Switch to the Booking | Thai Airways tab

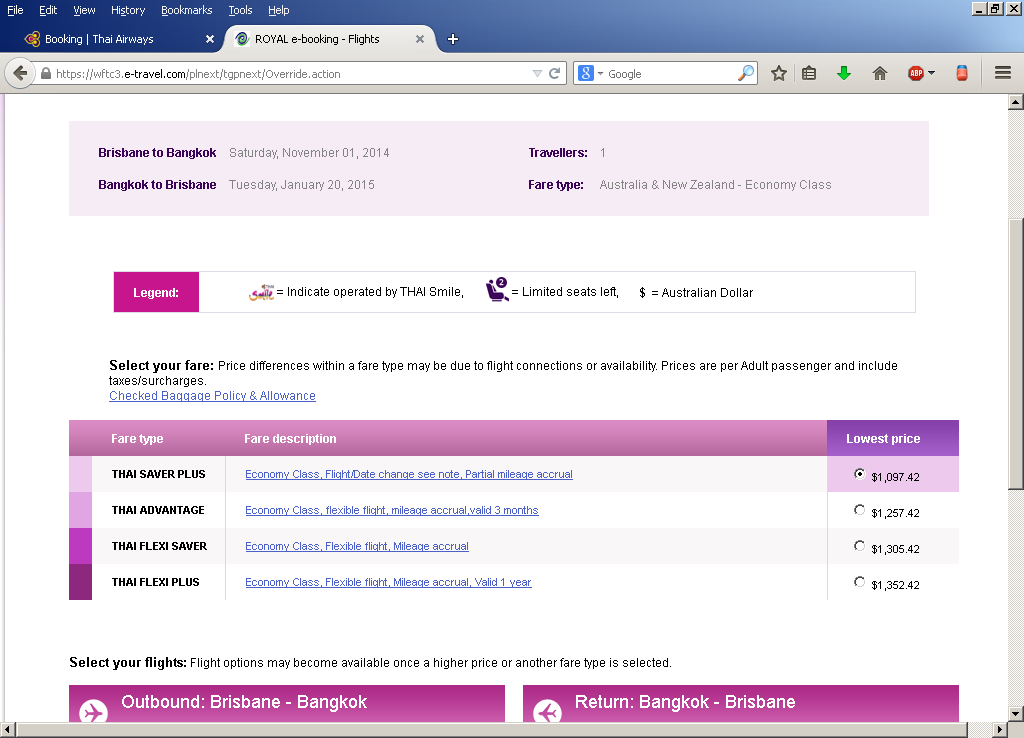tap(100, 39)
